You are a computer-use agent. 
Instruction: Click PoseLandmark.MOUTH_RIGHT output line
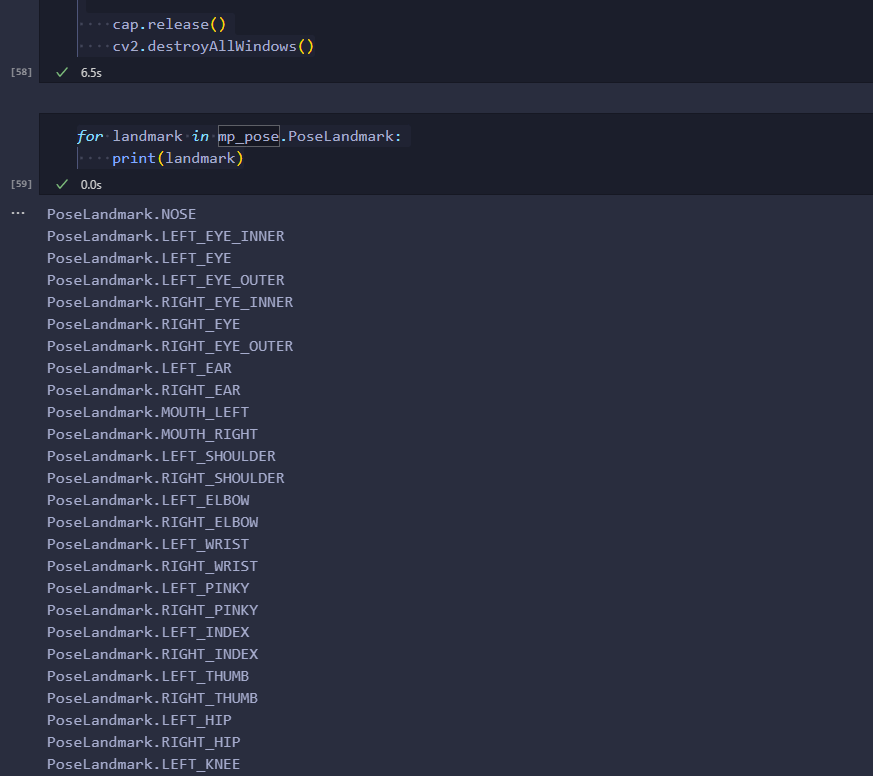coord(153,434)
